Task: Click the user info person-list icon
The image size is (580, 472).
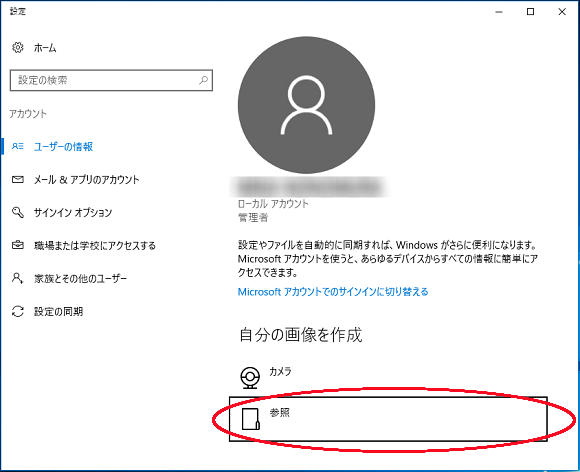Action: coord(17,146)
